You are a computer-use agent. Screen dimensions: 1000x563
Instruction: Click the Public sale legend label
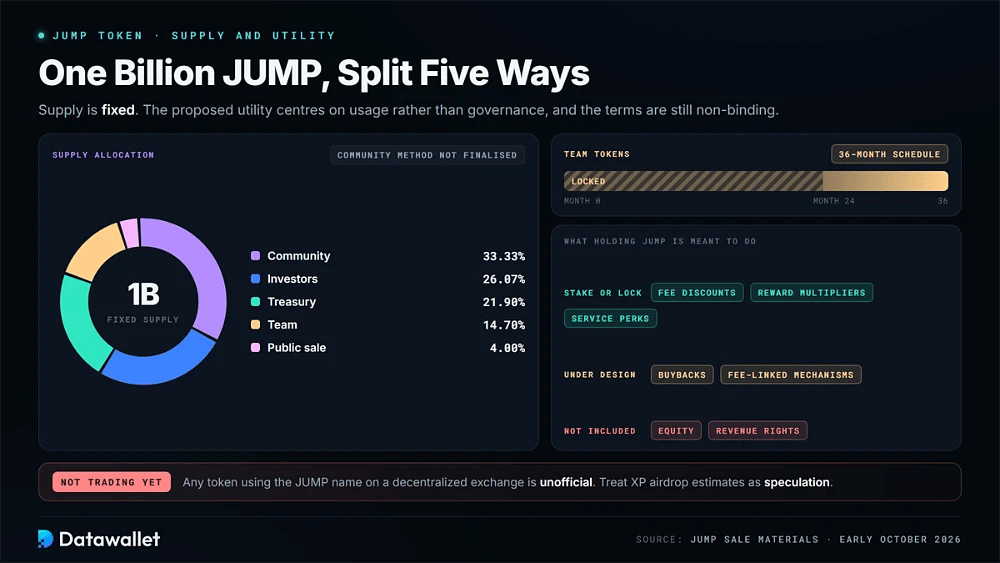click(297, 347)
